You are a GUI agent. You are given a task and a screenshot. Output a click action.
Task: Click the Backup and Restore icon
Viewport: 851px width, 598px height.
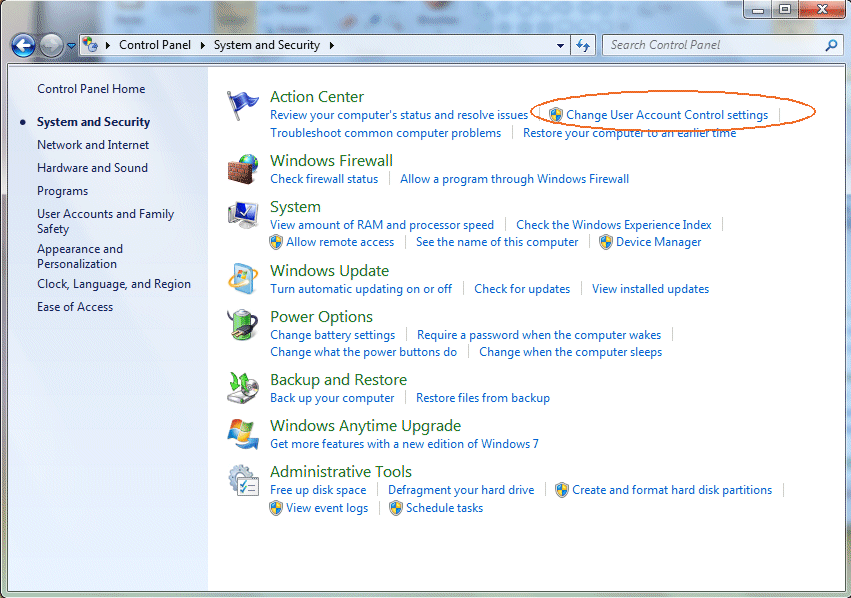pyautogui.click(x=243, y=388)
